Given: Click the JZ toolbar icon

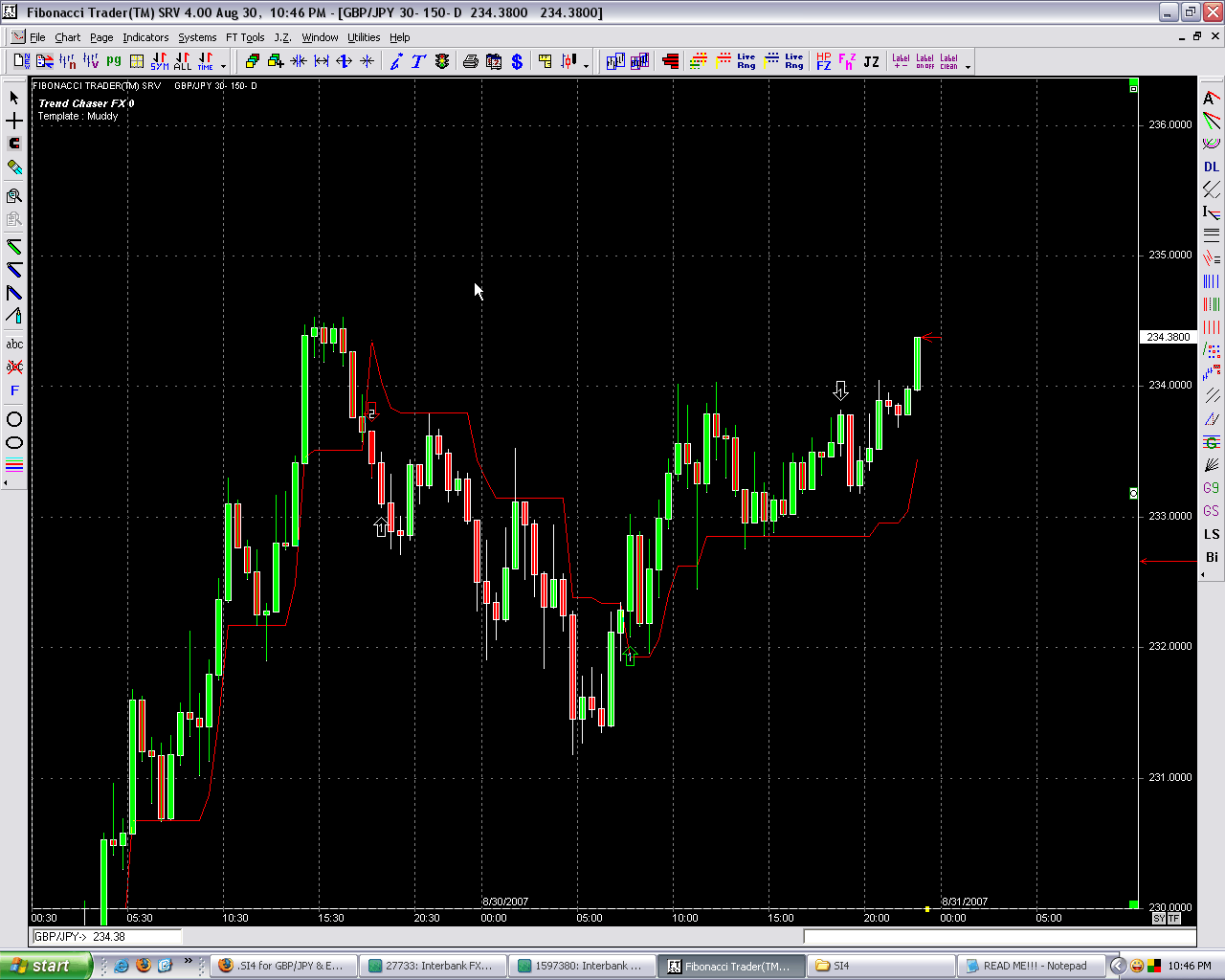Looking at the screenshot, I should pos(871,61).
